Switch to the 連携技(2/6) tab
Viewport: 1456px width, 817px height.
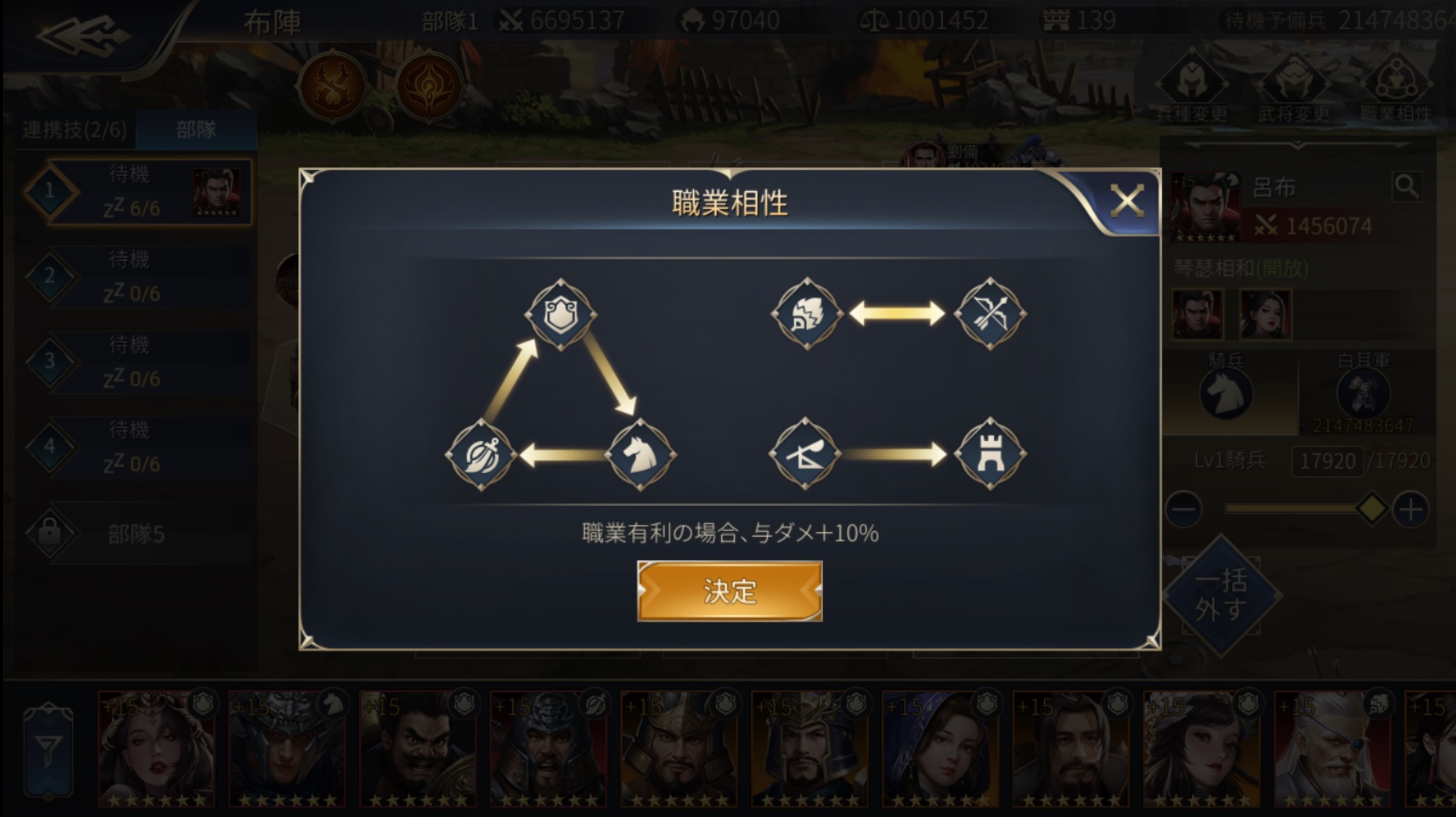click(x=74, y=129)
